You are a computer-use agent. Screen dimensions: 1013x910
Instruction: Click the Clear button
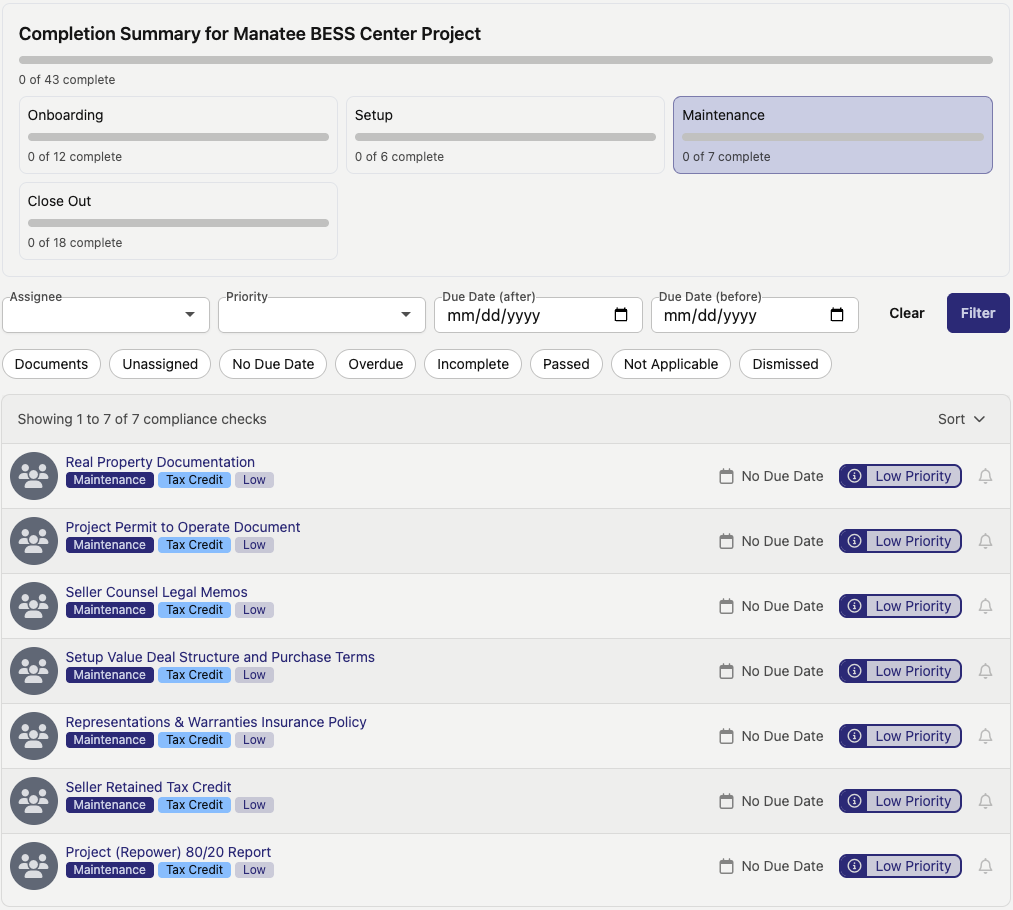906,313
